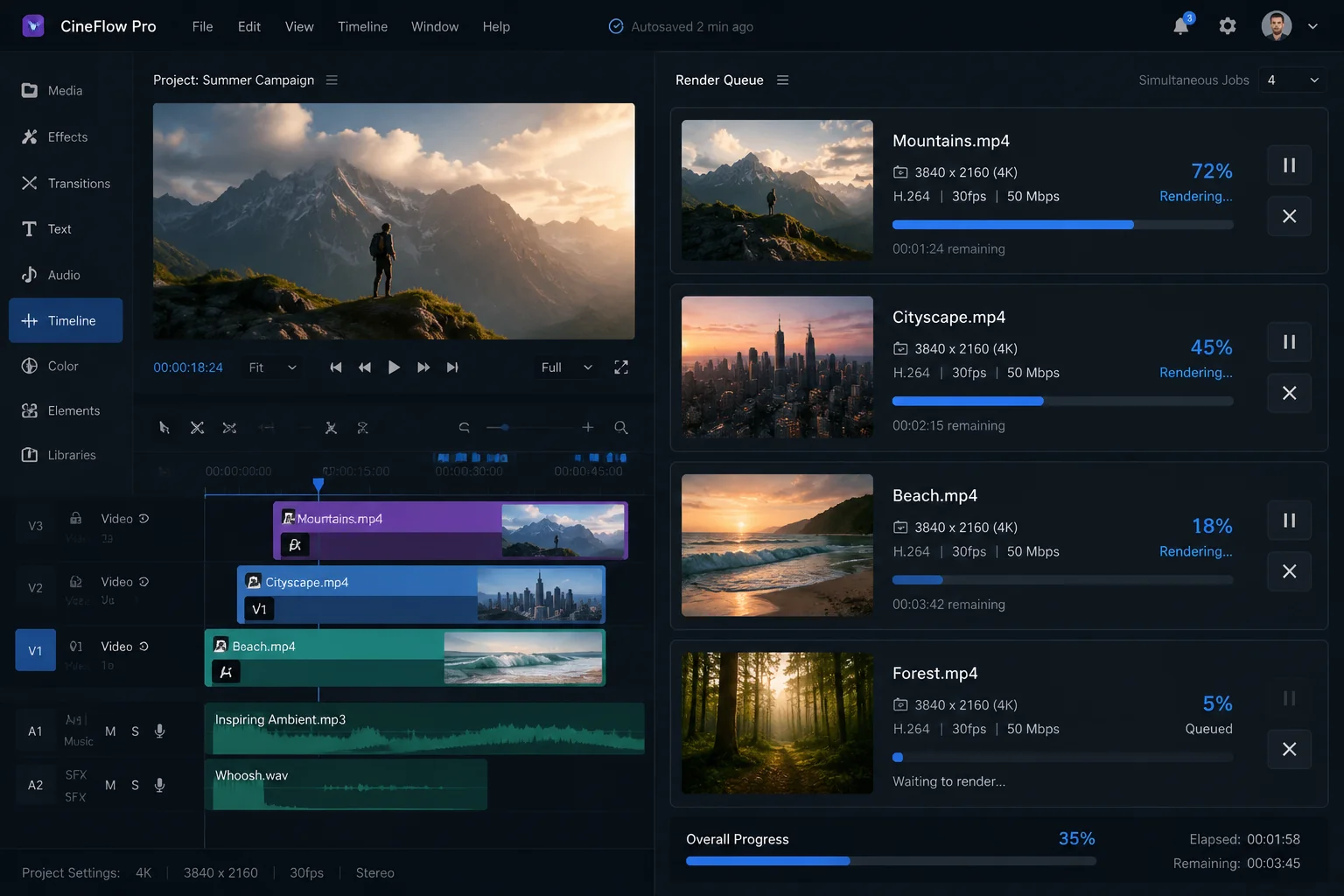The width and height of the screenshot is (1344, 896).
Task: Click the timeline search magnifier icon
Action: [621, 428]
